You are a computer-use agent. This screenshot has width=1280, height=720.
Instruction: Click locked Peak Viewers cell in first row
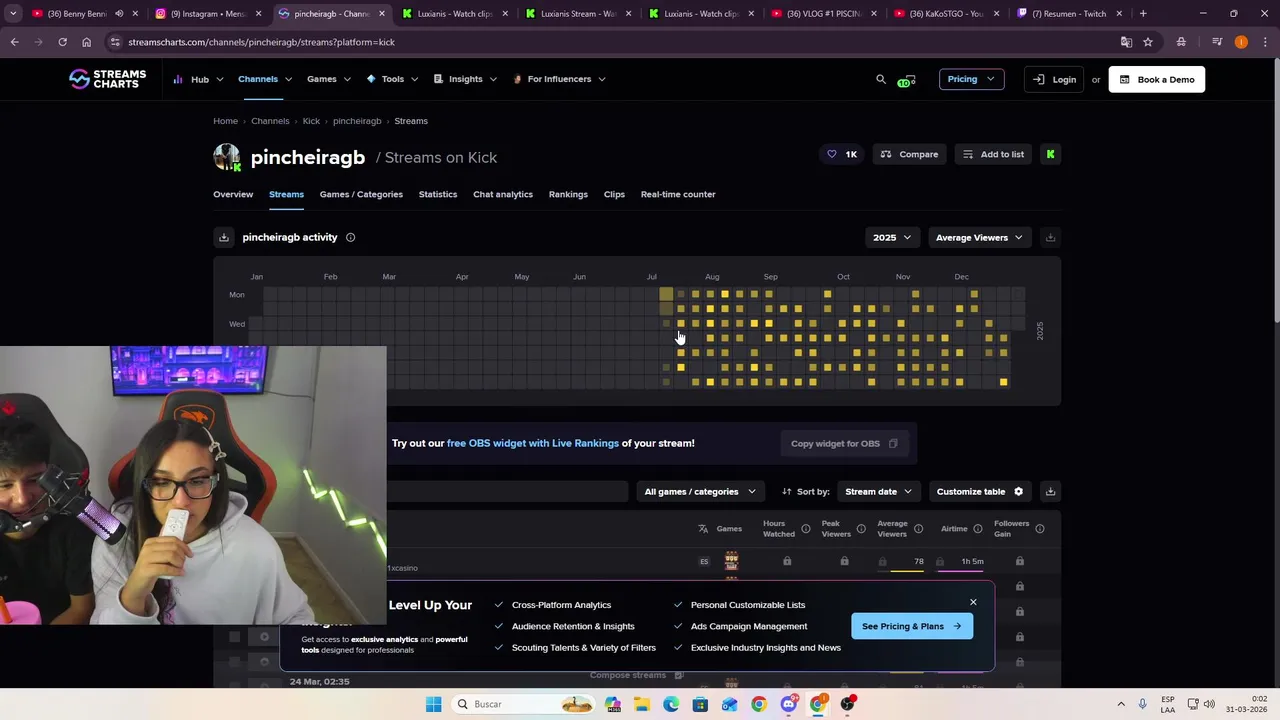[844, 561]
